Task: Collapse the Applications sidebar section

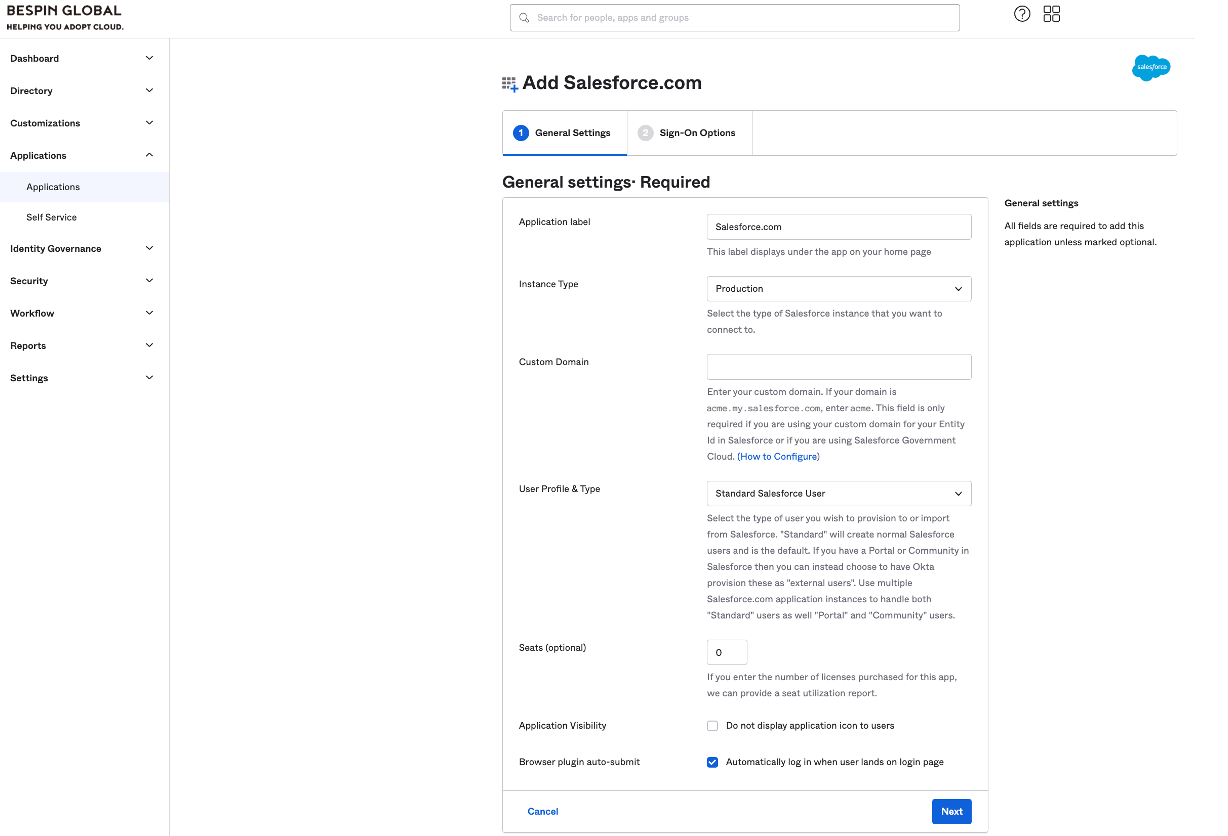Action: [x=82, y=156]
